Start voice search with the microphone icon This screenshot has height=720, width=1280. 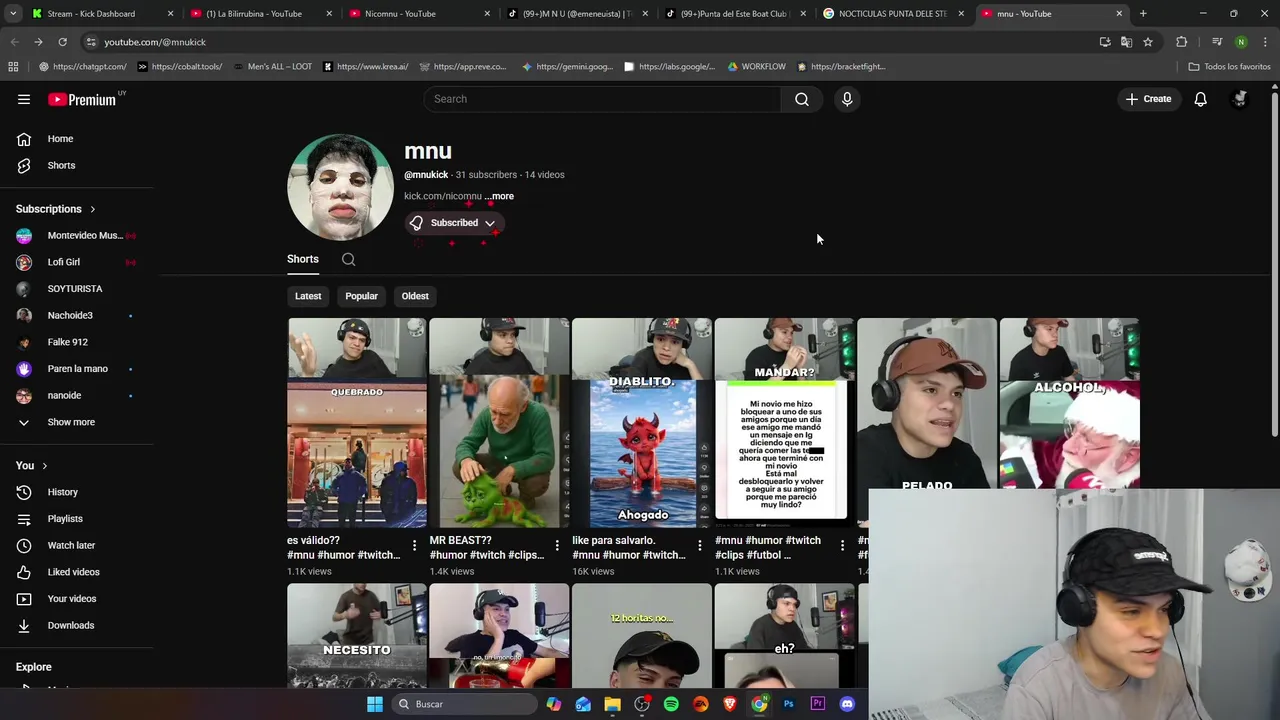pos(847,99)
